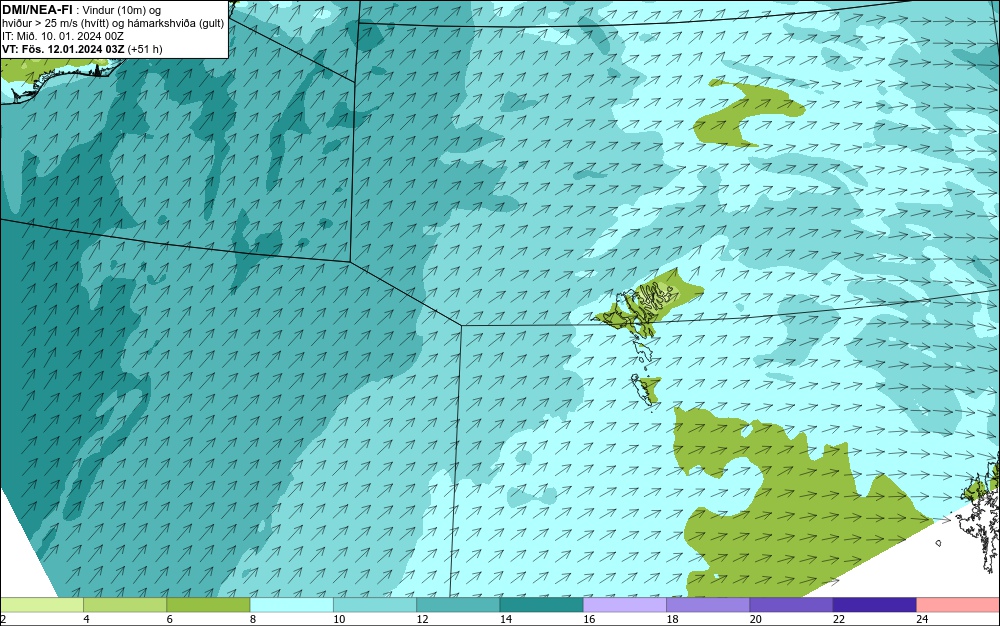The height and width of the screenshot is (626, 1000).
Task: Click the legend scale label "22"
Action: (x=839, y=619)
